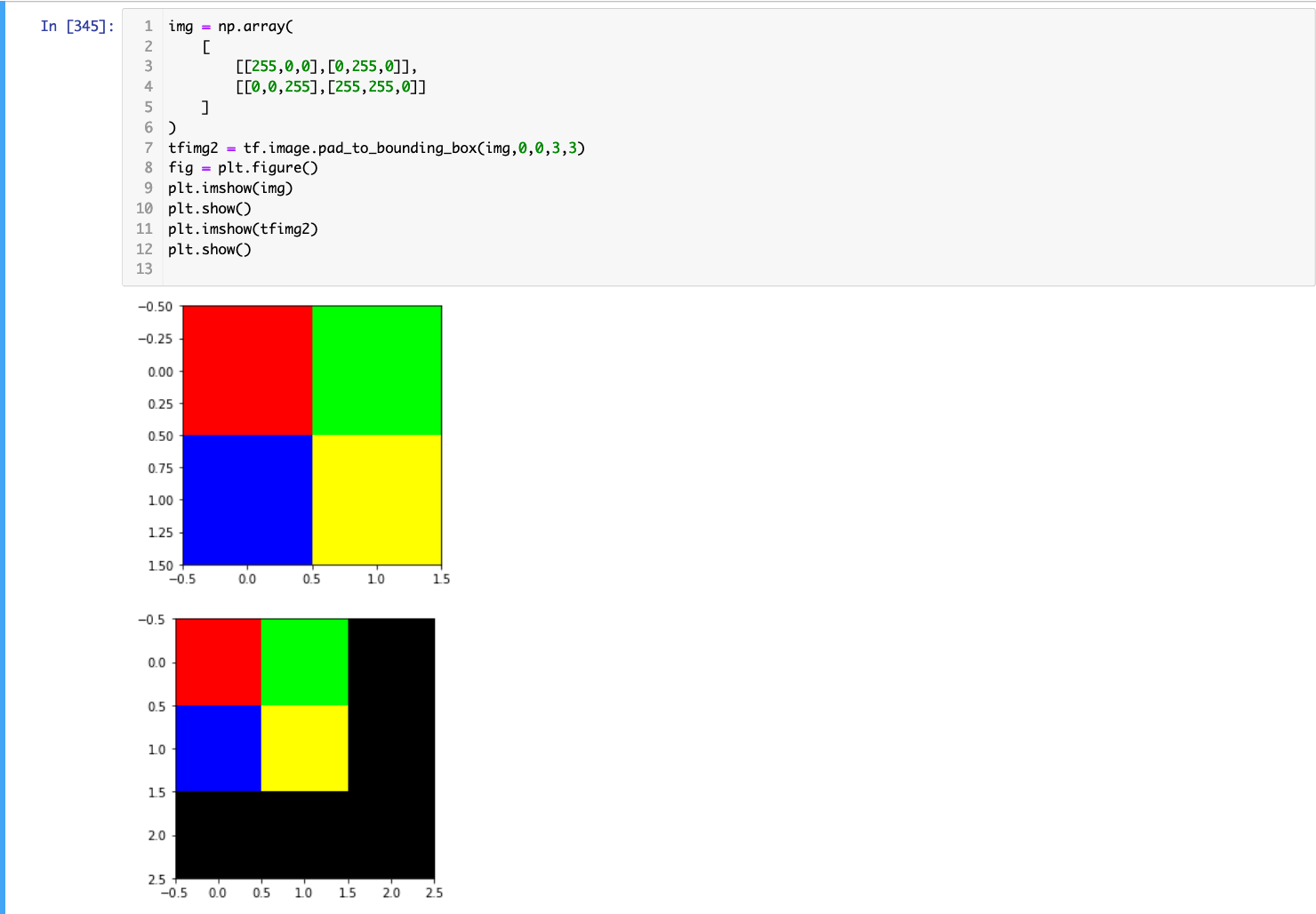
Task: Click the yellow square in second padded plot
Action: coord(304,748)
